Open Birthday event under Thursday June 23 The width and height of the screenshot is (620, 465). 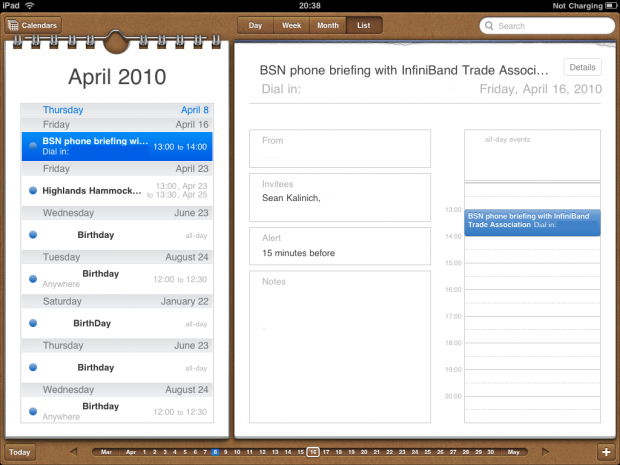click(117, 367)
